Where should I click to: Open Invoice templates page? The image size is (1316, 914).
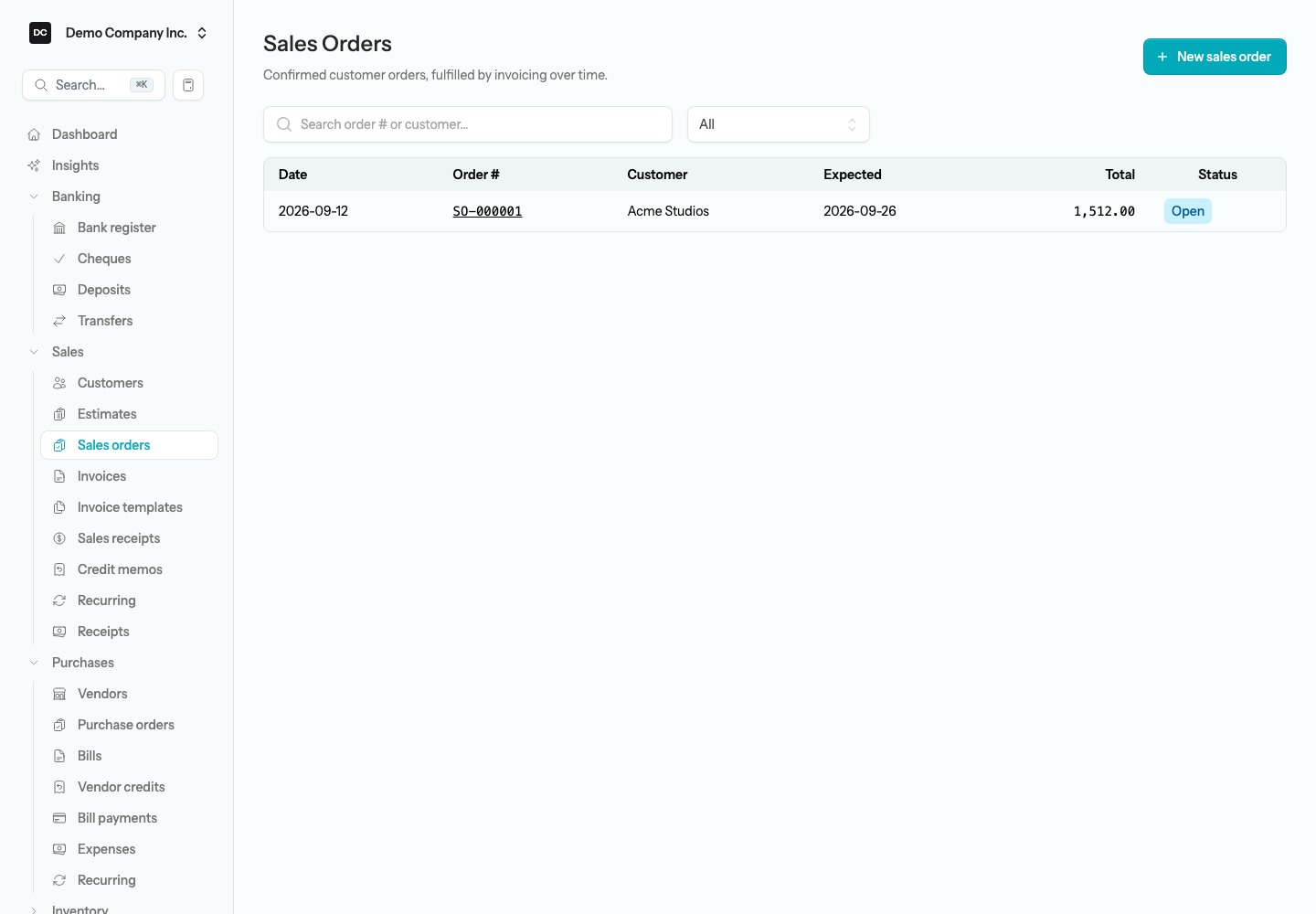pyautogui.click(x=129, y=507)
